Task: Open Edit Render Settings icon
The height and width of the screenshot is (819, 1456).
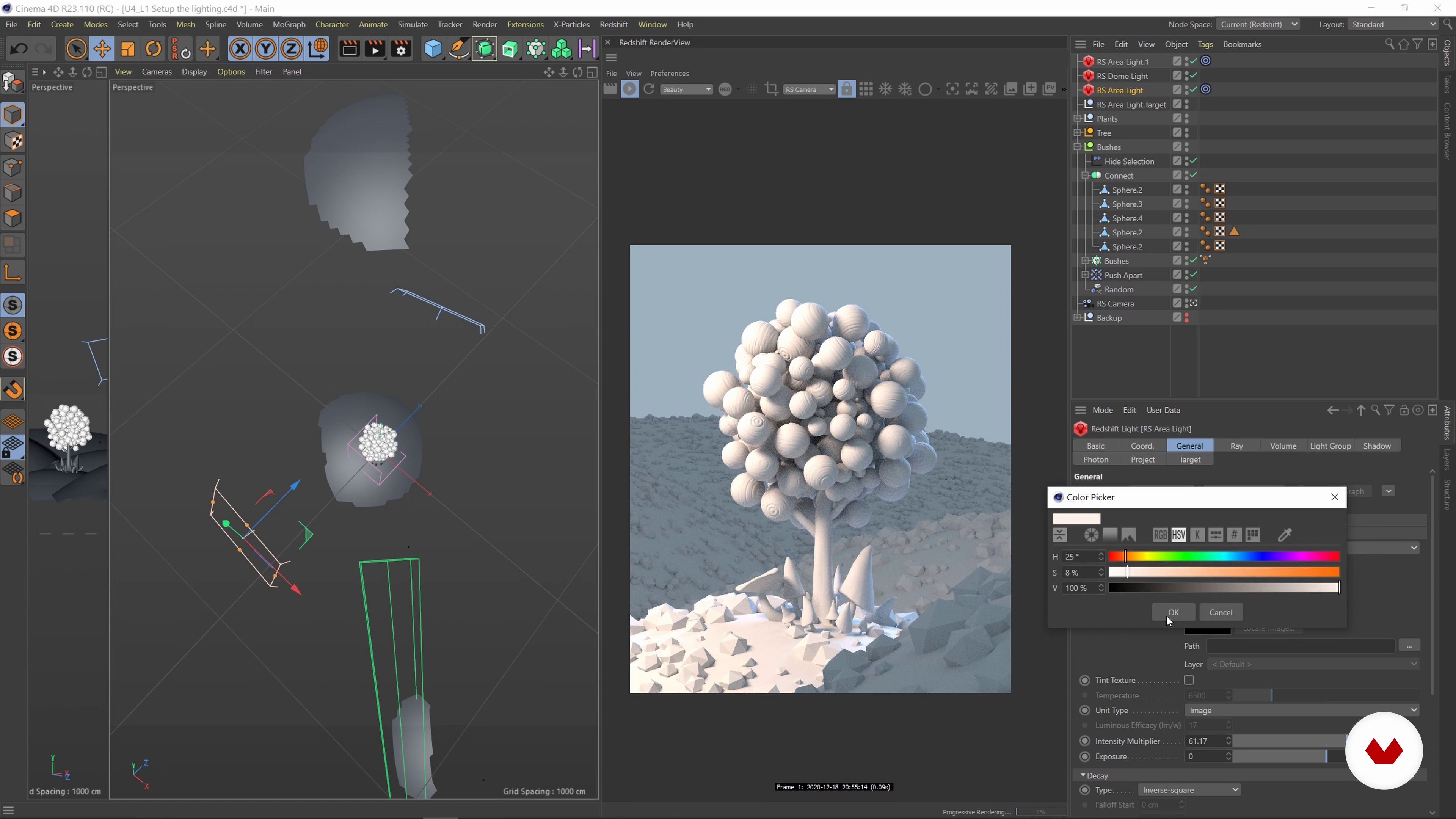Action: click(401, 49)
